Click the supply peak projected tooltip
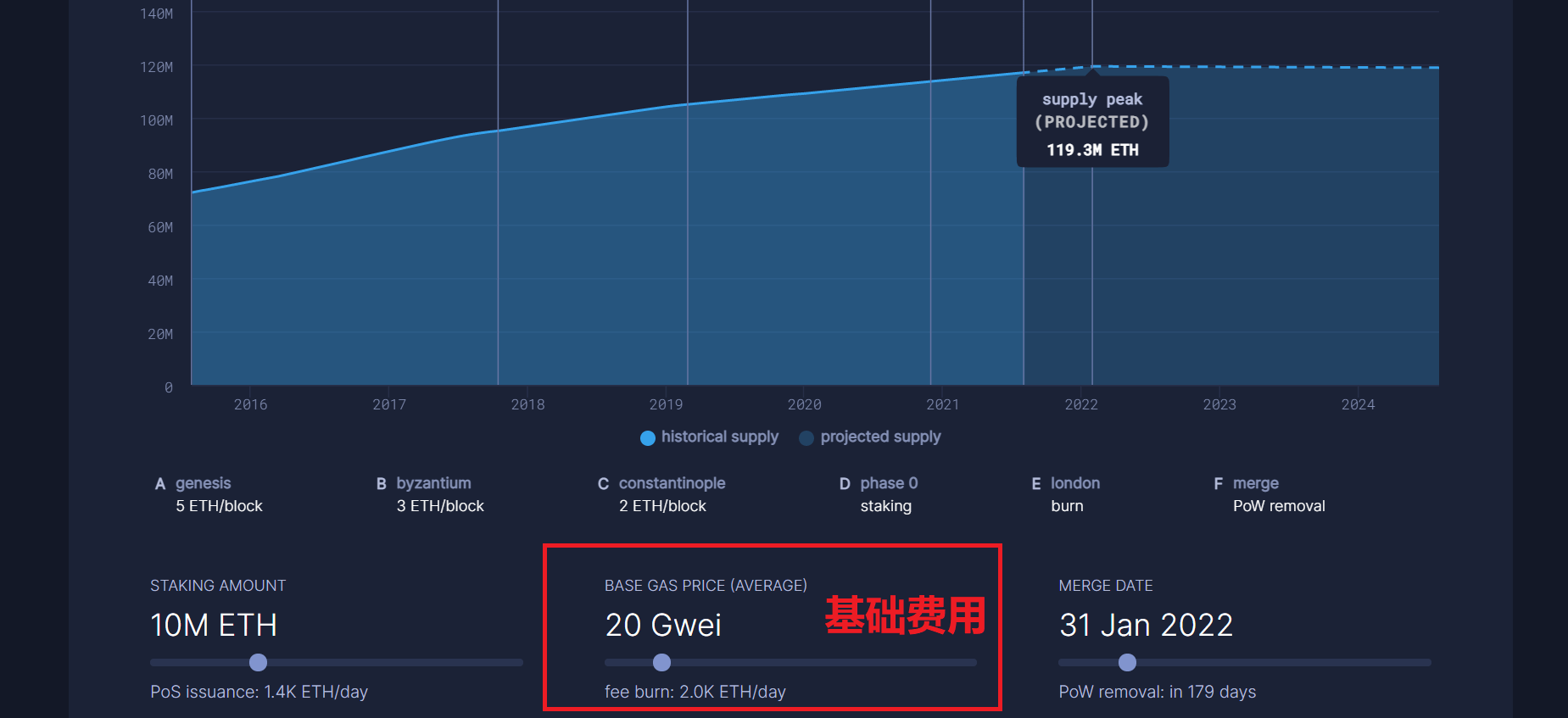1568x718 pixels. [x=1092, y=122]
